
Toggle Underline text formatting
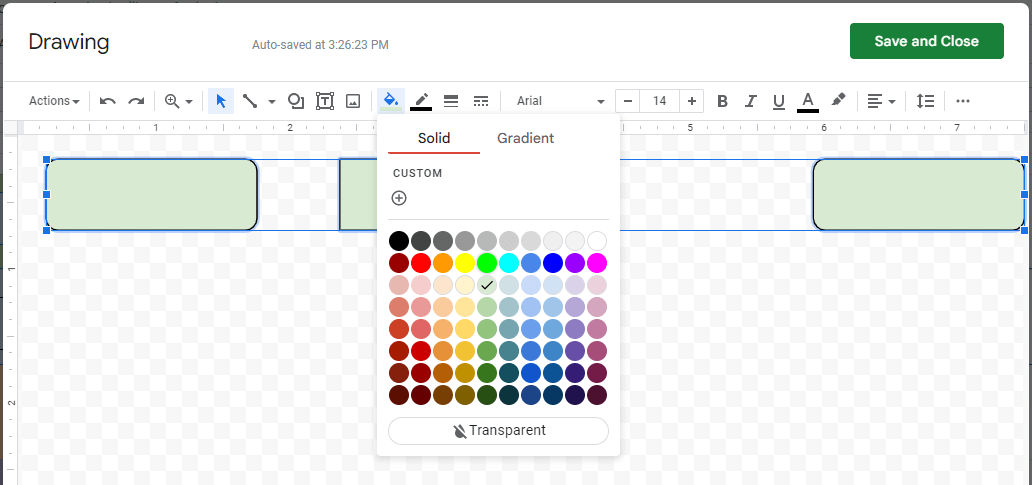(x=779, y=101)
